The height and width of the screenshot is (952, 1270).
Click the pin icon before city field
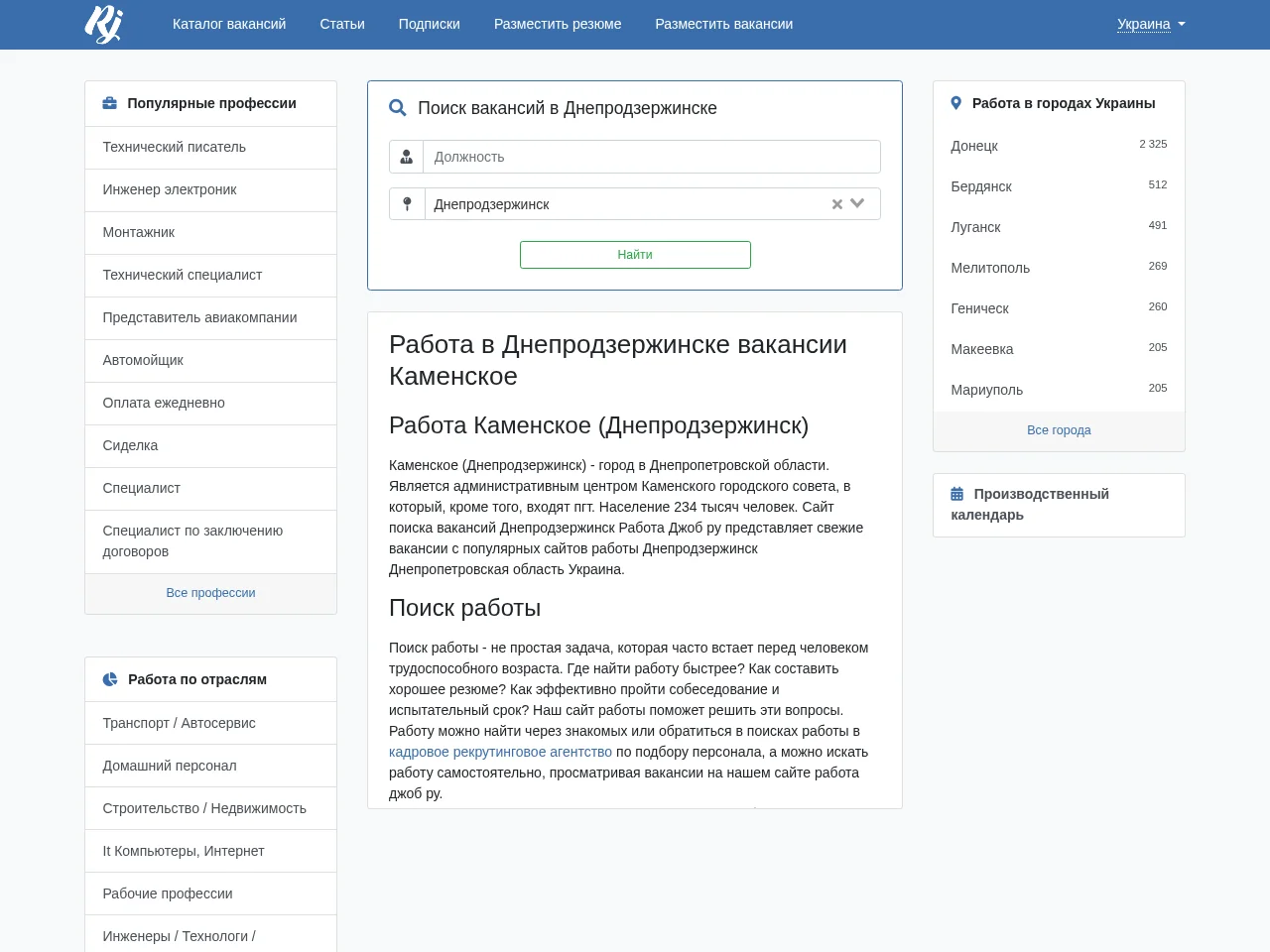(407, 204)
